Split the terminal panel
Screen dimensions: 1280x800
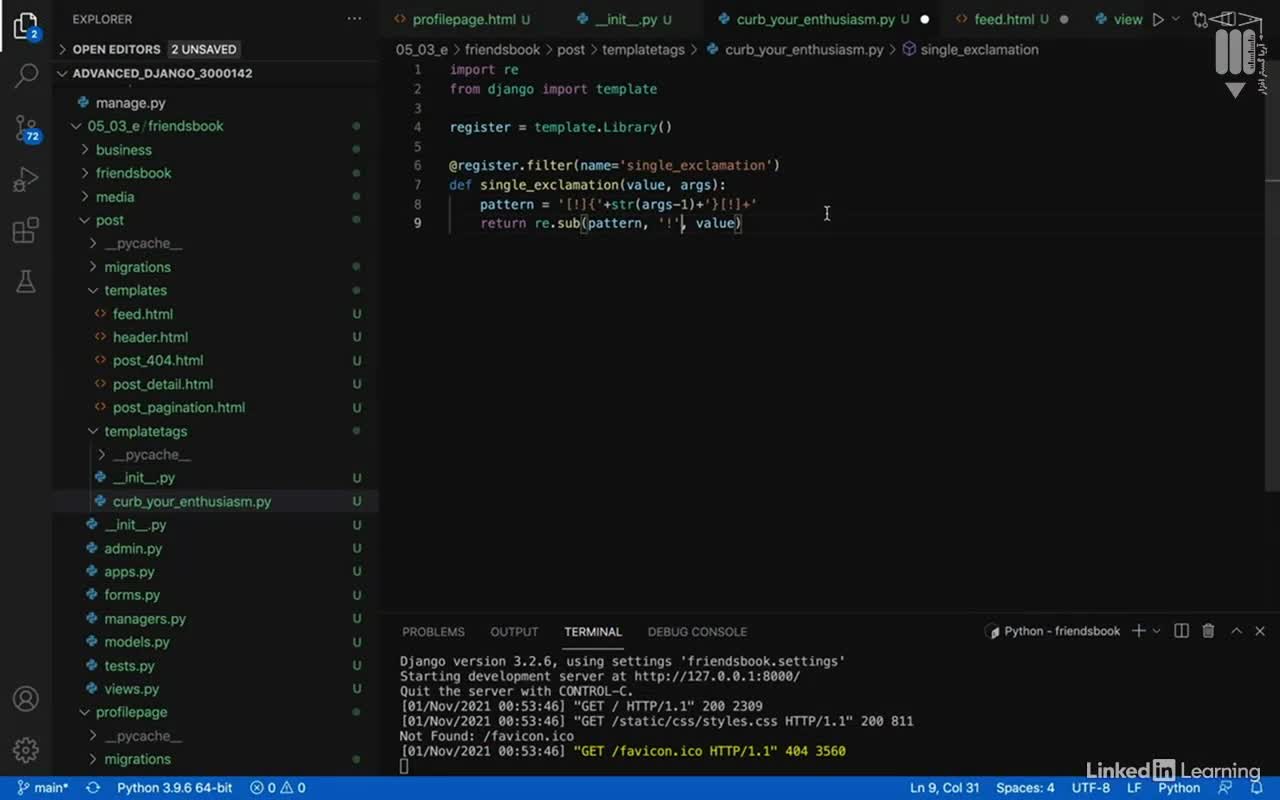click(1181, 631)
